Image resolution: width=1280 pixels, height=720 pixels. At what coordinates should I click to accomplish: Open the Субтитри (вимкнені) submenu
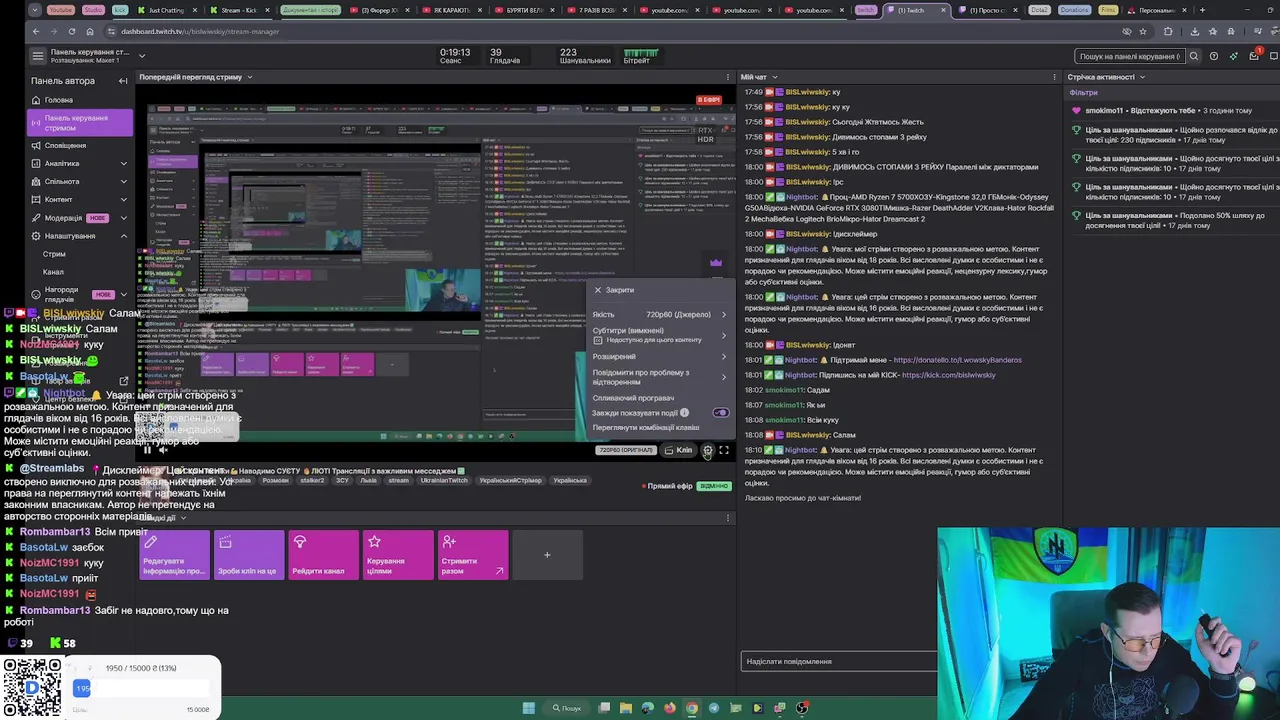[x=660, y=335]
